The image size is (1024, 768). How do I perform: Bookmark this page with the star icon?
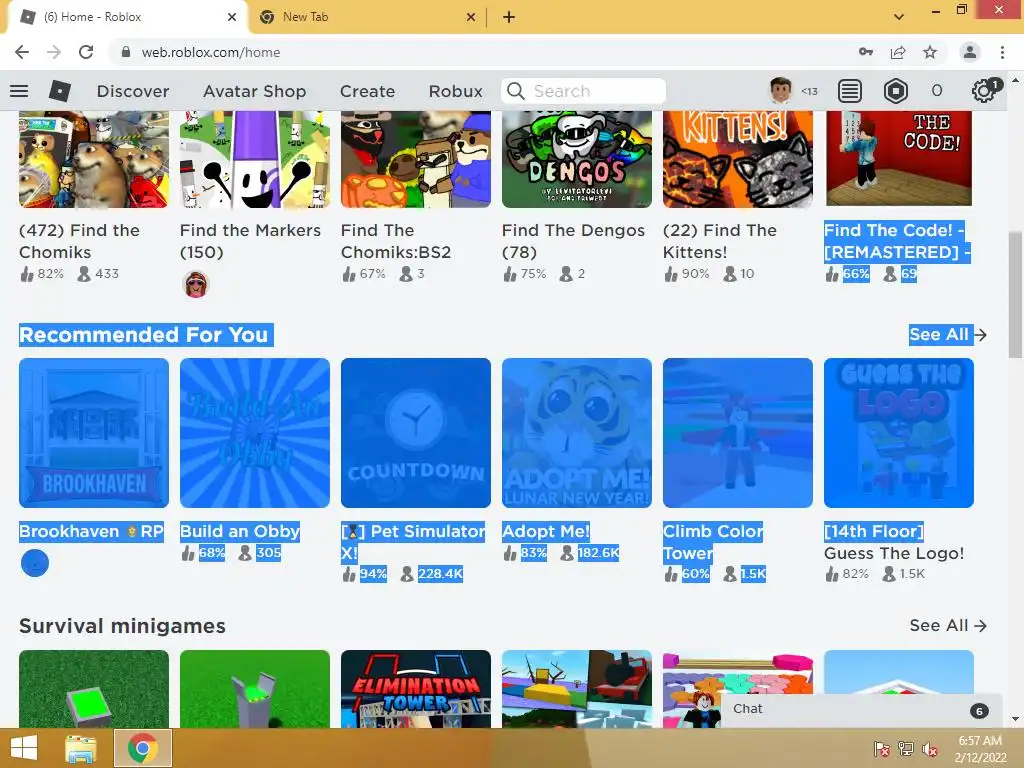pyautogui.click(x=930, y=52)
